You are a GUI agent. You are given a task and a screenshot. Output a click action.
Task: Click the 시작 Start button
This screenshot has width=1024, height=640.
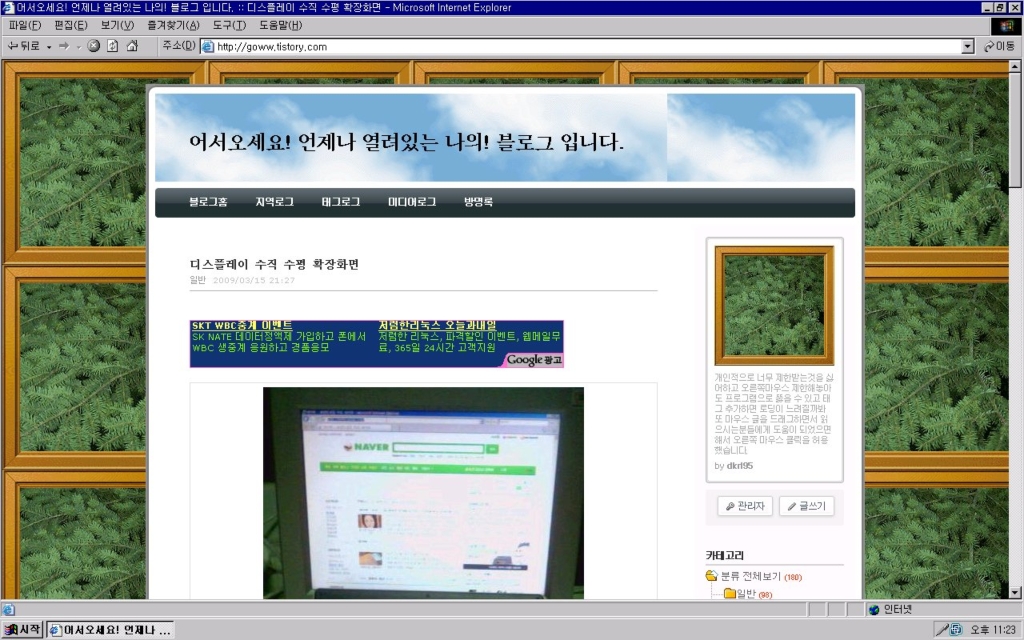[x=22, y=630]
